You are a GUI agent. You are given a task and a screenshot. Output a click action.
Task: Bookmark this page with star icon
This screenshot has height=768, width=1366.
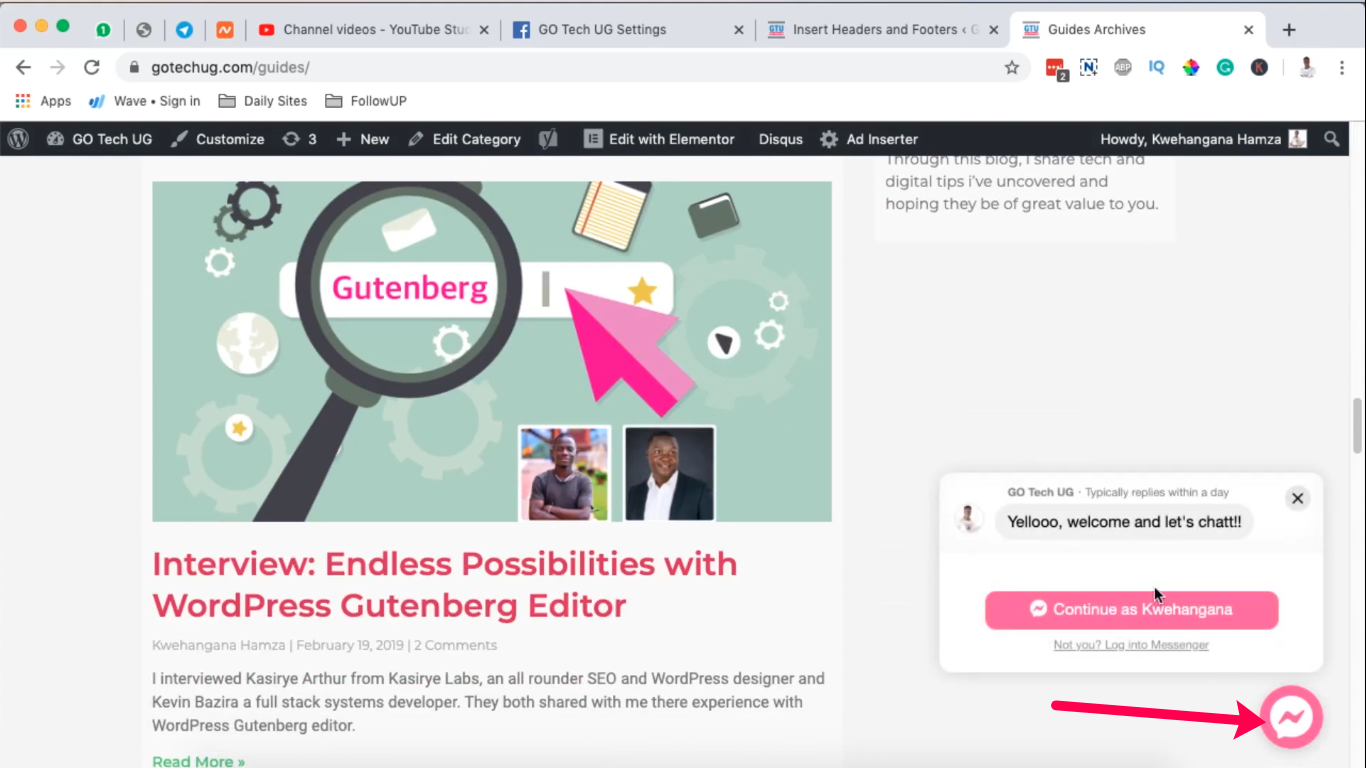pos(1012,67)
